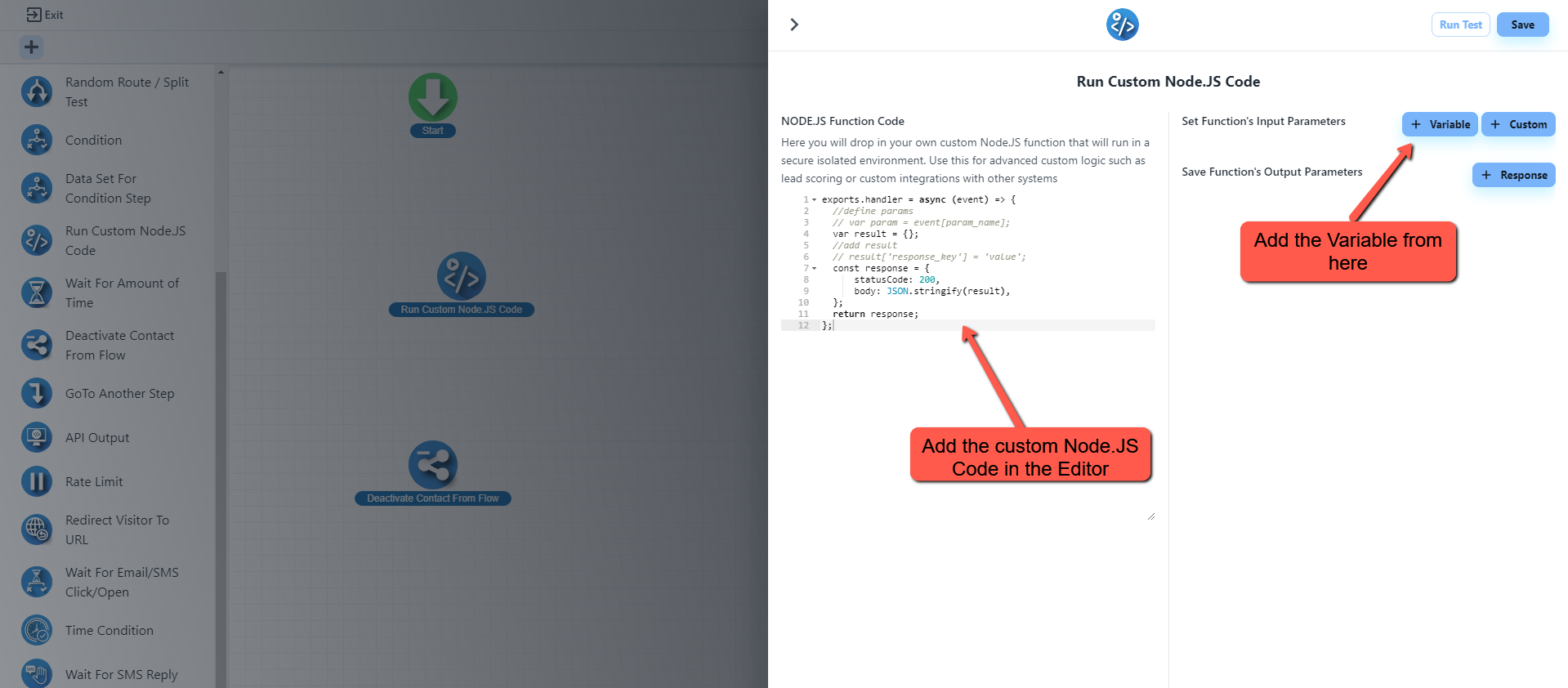The width and height of the screenshot is (1568, 688).
Task: Click the API Output icon
Action: (x=37, y=438)
